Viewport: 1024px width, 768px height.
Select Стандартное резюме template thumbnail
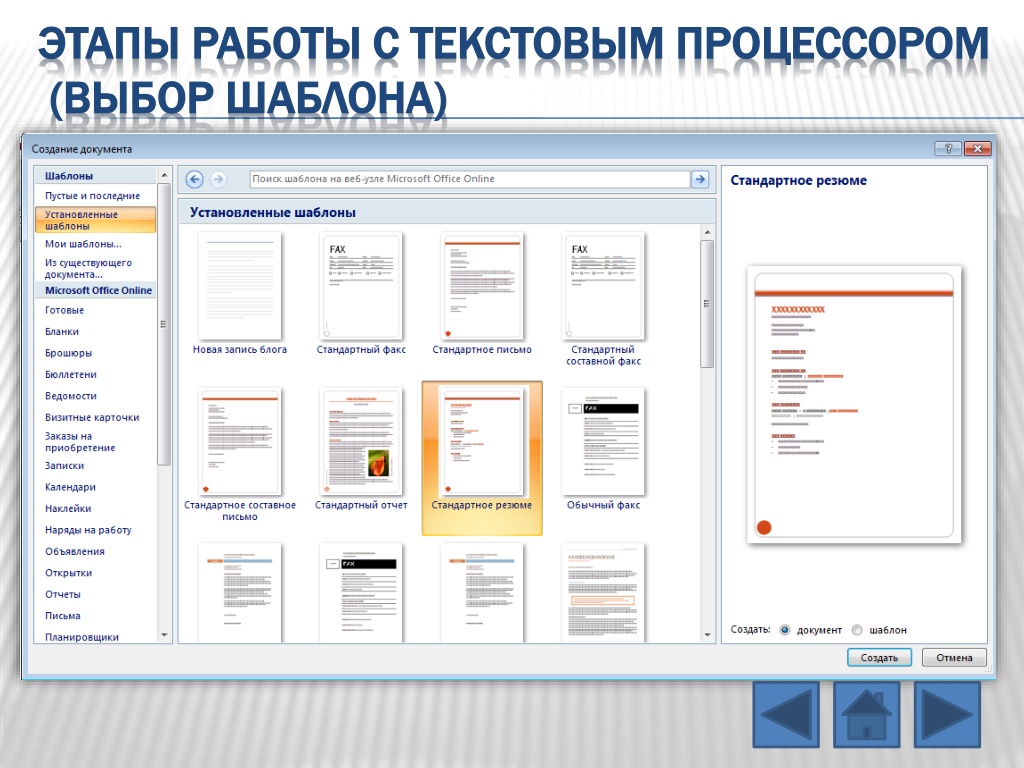[x=482, y=458]
